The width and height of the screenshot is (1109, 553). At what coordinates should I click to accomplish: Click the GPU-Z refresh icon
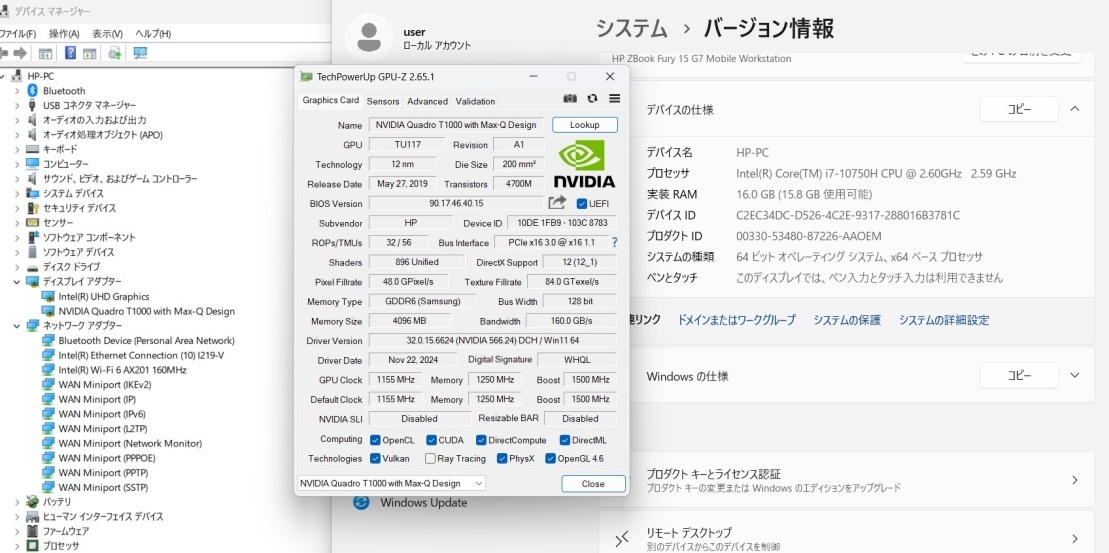(593, 98)
